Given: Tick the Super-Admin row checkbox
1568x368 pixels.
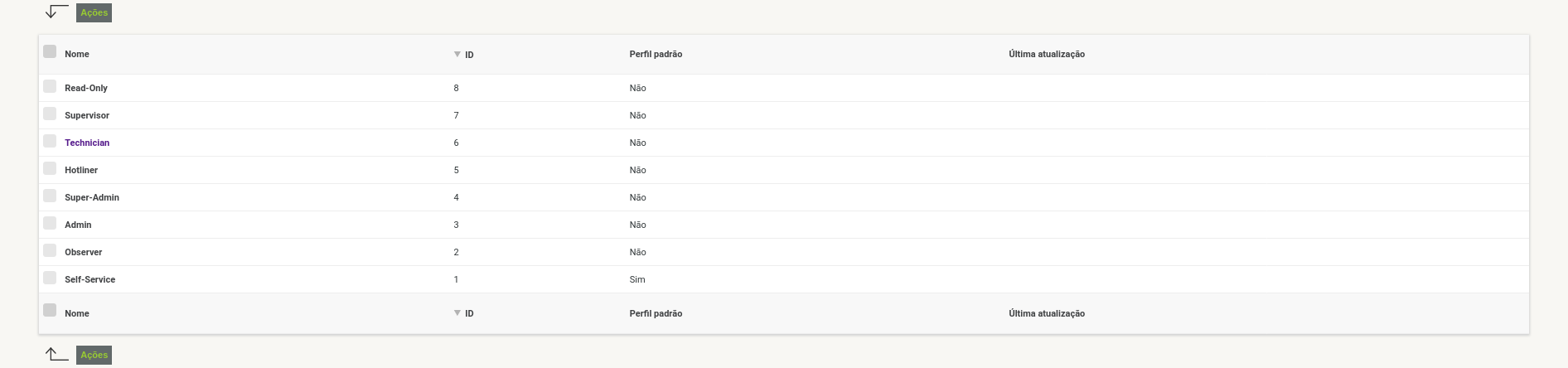Looking at the screenshot, I should (x=50, y=196).
